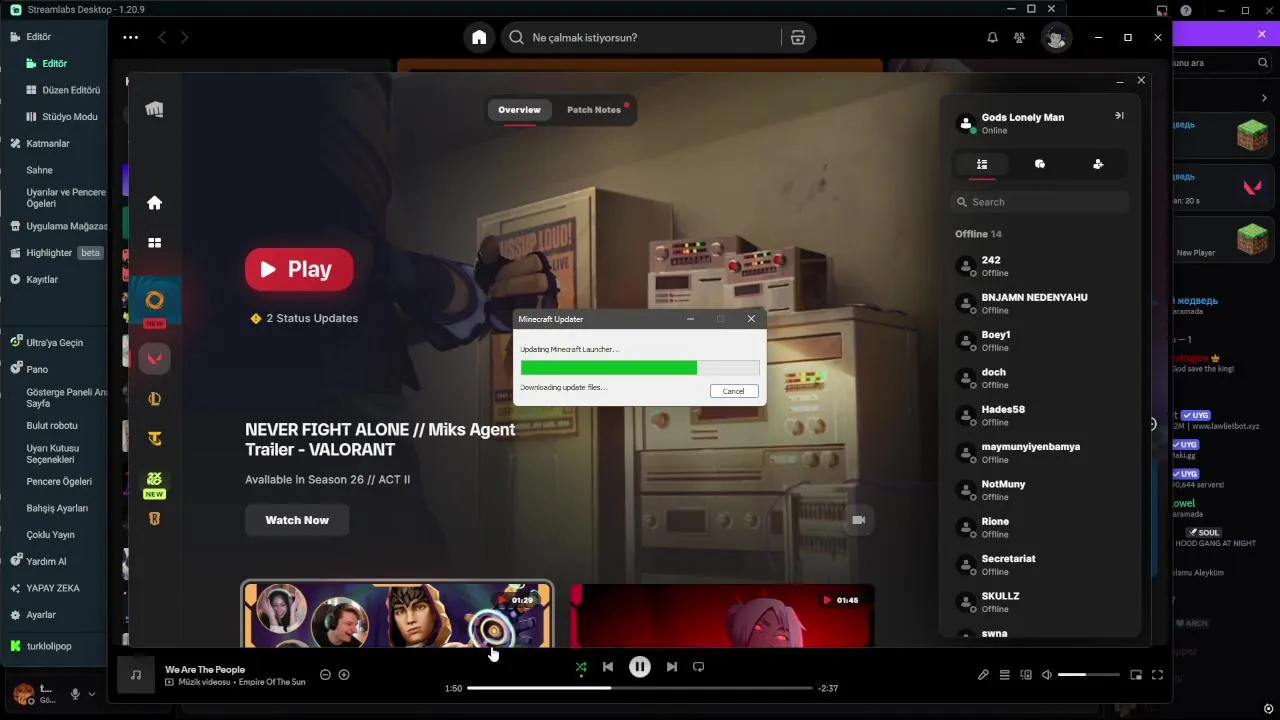The image size is (1280, 720).
Task: Open Ayarlar settings in Streamlabs
Action: coord(33,615)
